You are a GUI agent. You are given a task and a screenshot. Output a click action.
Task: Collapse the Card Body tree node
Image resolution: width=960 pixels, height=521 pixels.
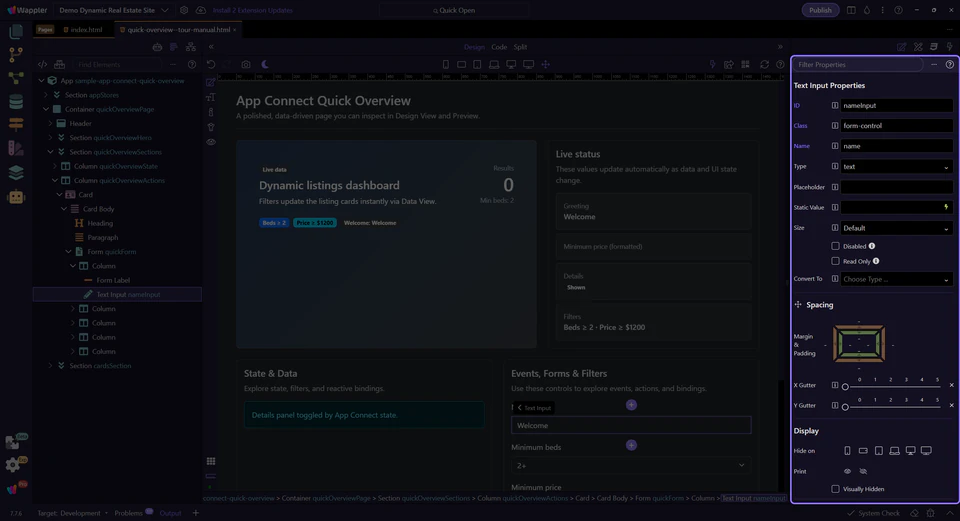(64, 209)
